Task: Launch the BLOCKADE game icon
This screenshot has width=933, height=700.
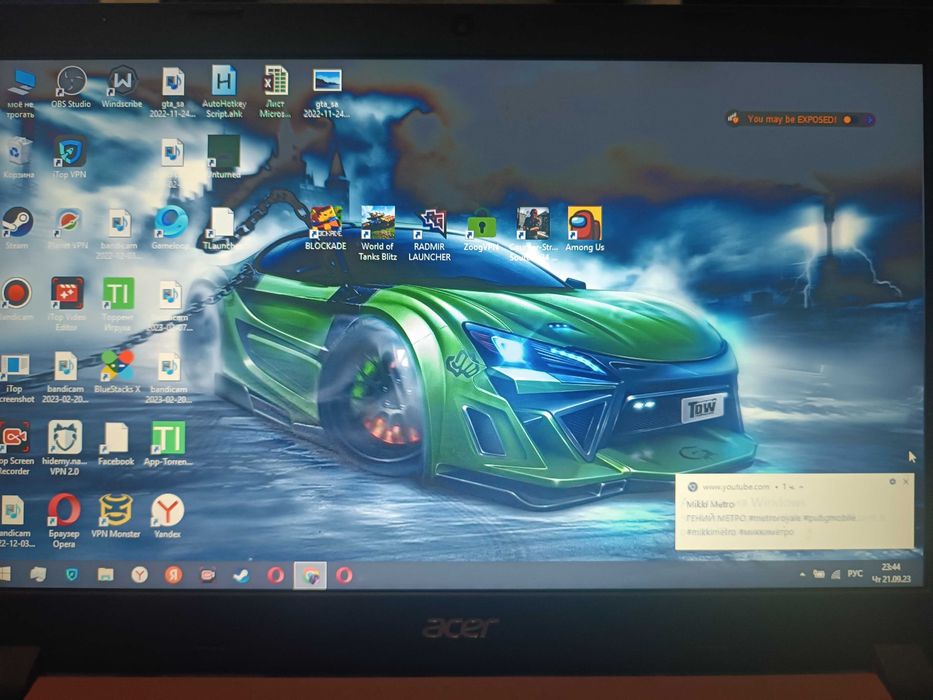Action: pos(325,228)
